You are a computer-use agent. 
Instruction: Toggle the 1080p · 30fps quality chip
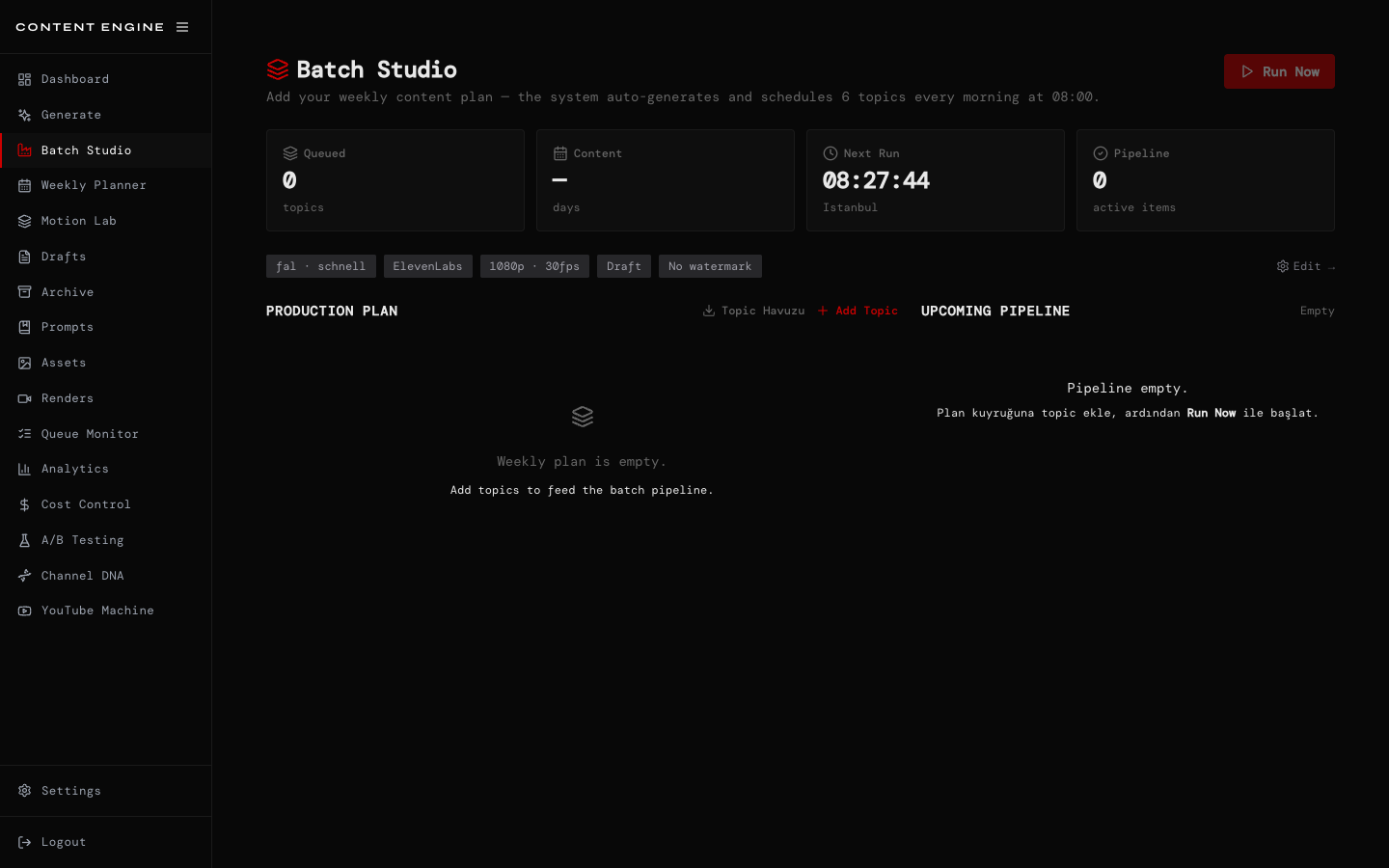(534, 266)
